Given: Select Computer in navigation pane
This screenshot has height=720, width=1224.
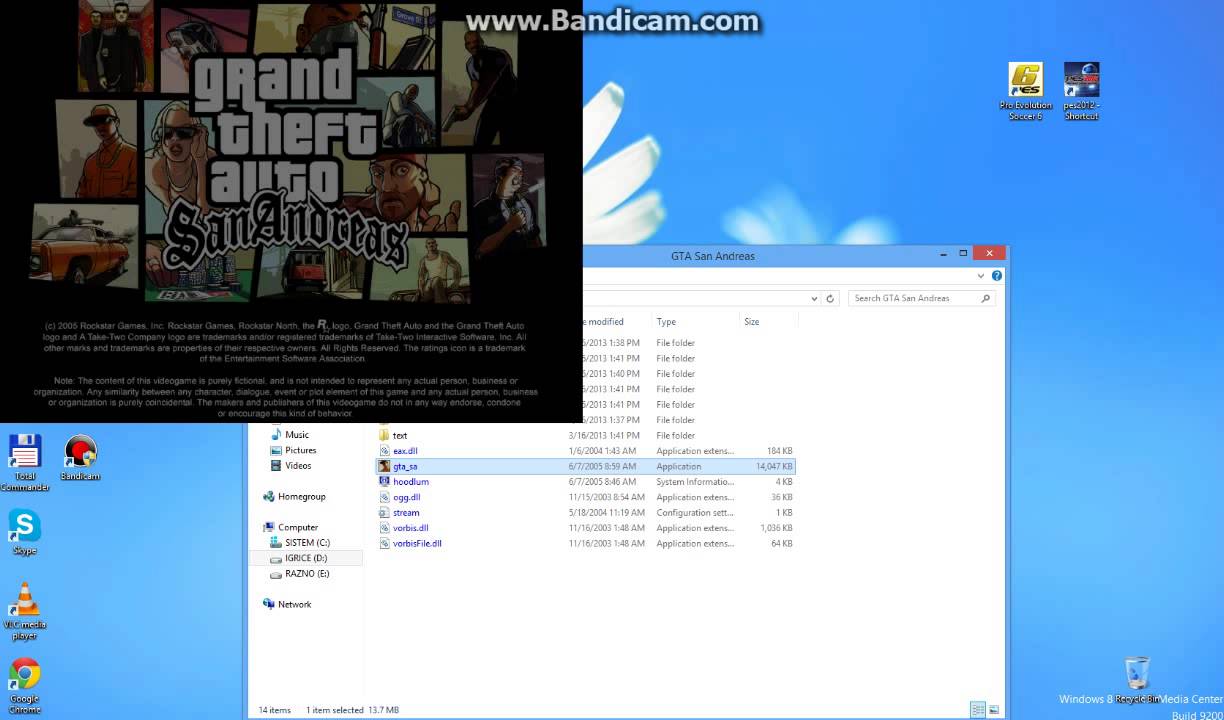Looking at the screenshot, I should [298, 528].
